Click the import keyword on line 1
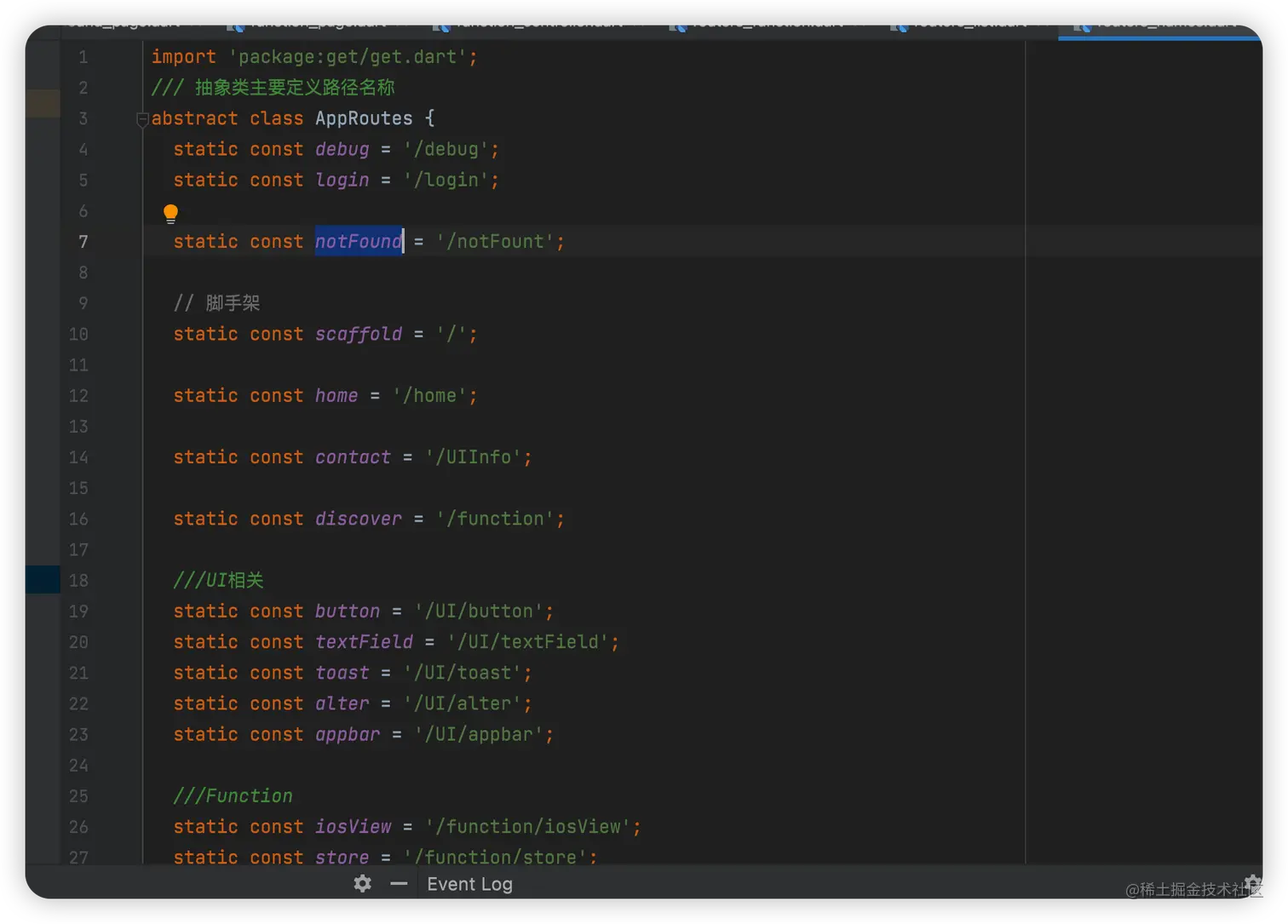1288x924 pixels. 184,57
